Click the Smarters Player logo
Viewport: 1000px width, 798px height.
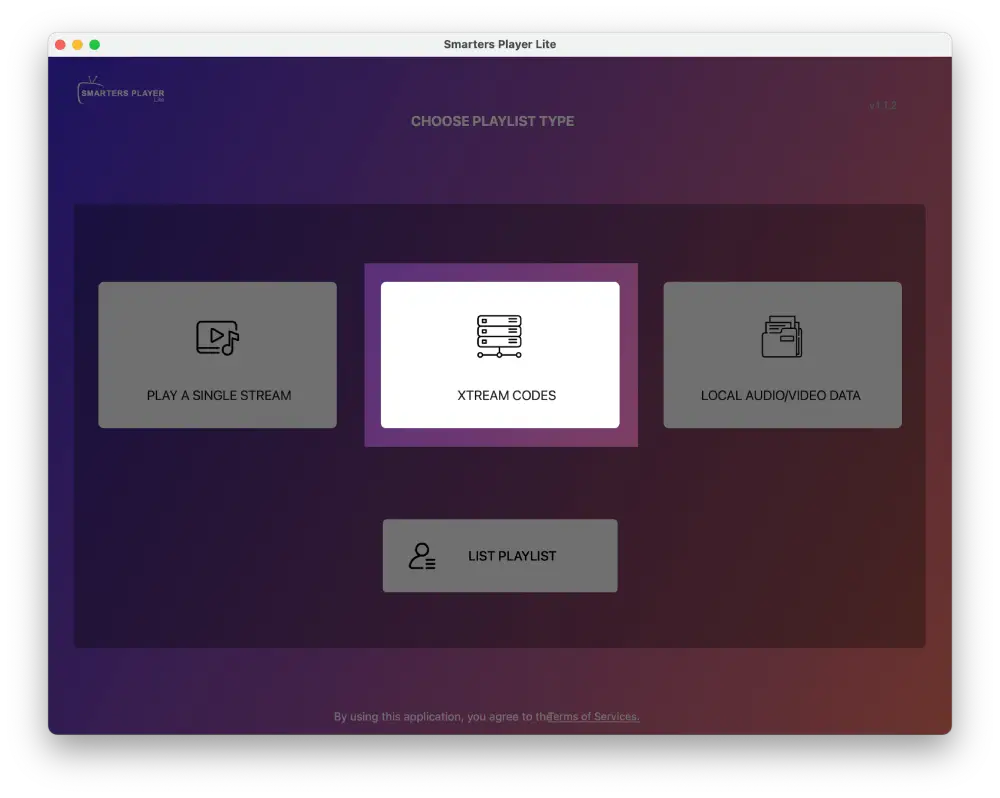121,91
